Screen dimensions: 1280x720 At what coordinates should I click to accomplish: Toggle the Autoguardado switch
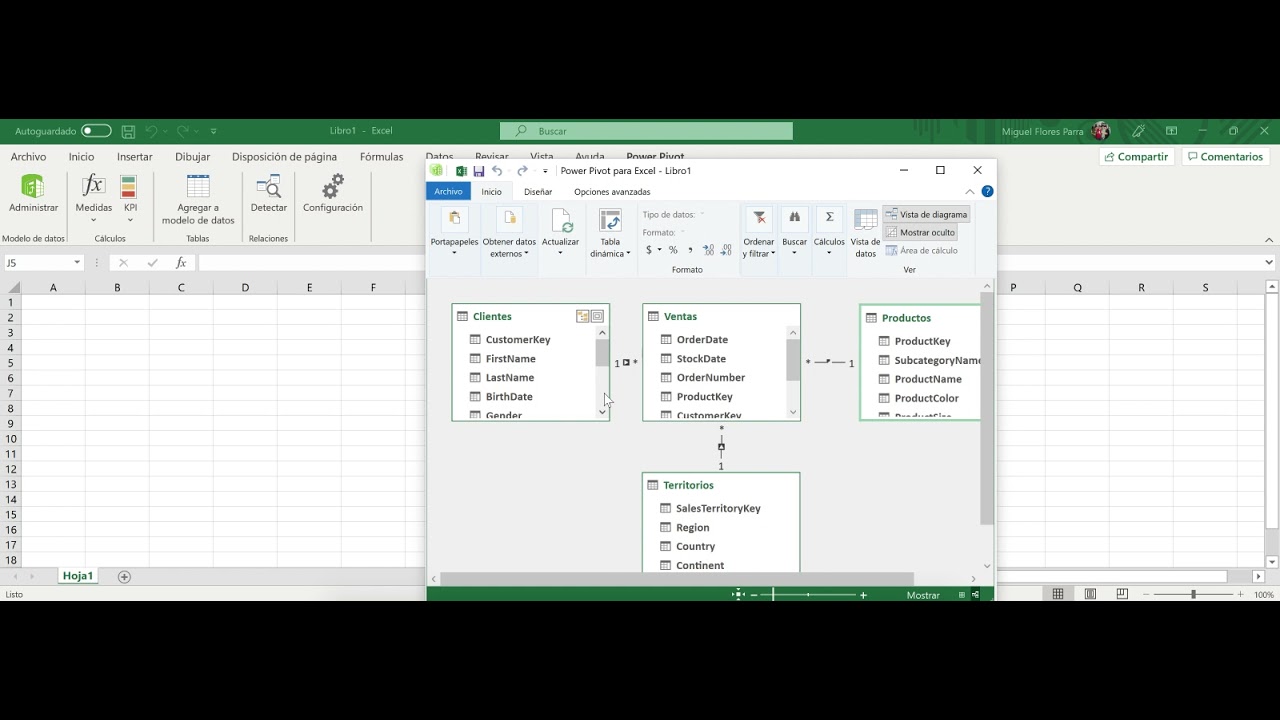(96, 131)
